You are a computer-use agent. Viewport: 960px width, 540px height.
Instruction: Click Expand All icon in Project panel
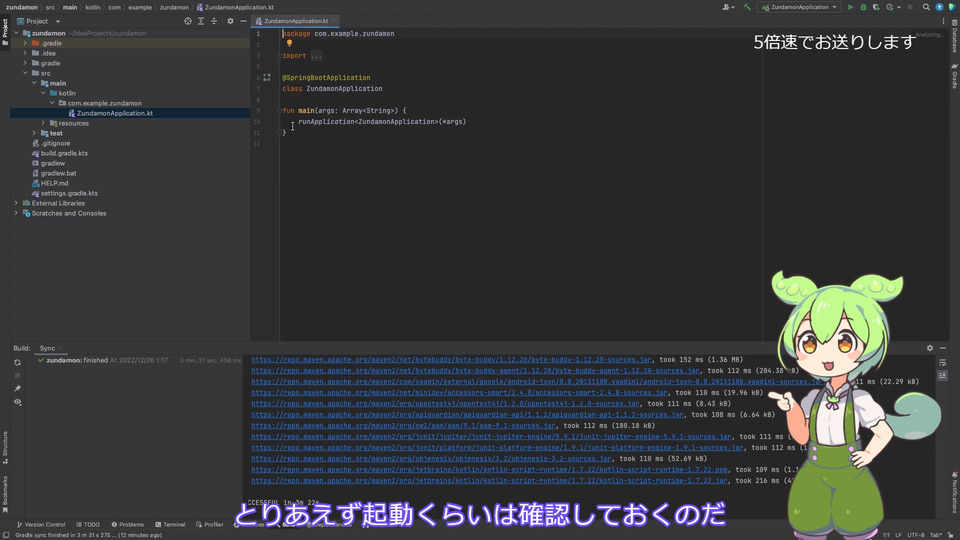tap(201, 21)
